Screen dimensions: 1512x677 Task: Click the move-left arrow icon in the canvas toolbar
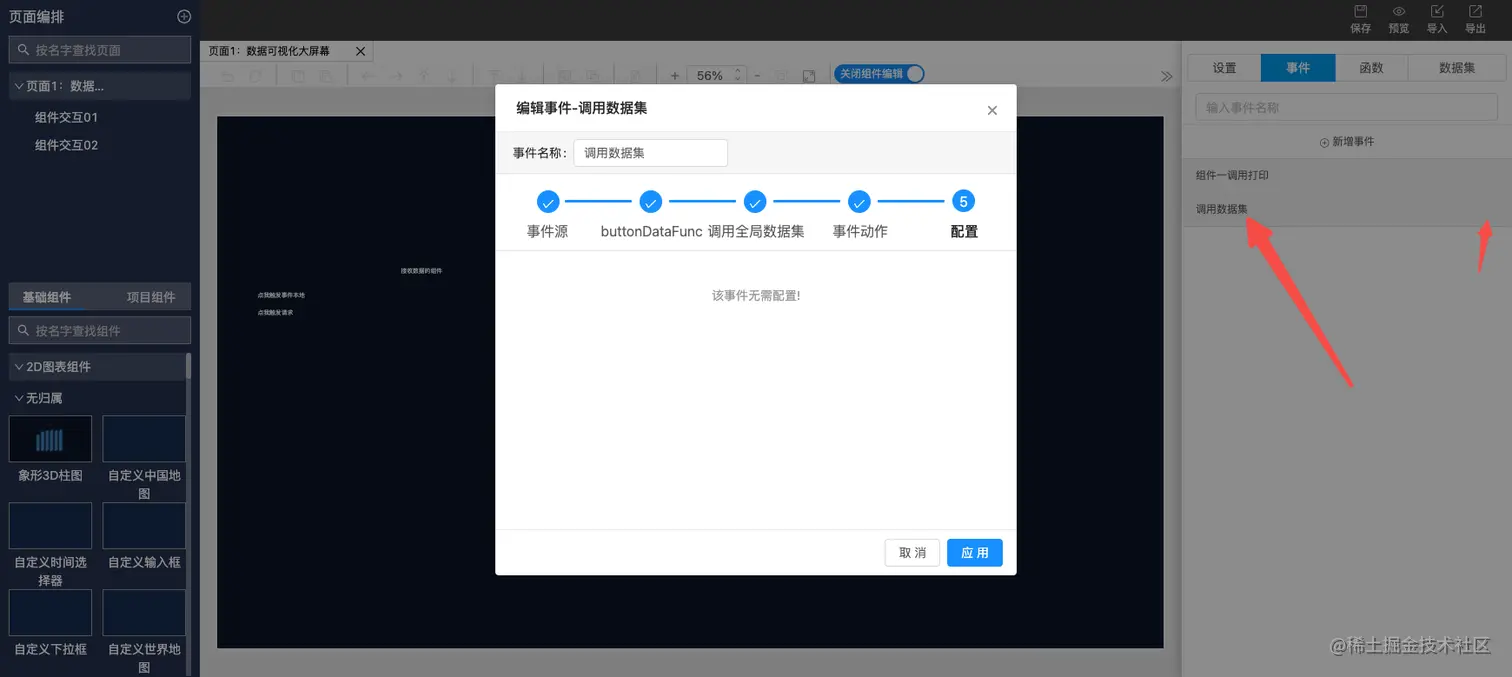[368, 75]
